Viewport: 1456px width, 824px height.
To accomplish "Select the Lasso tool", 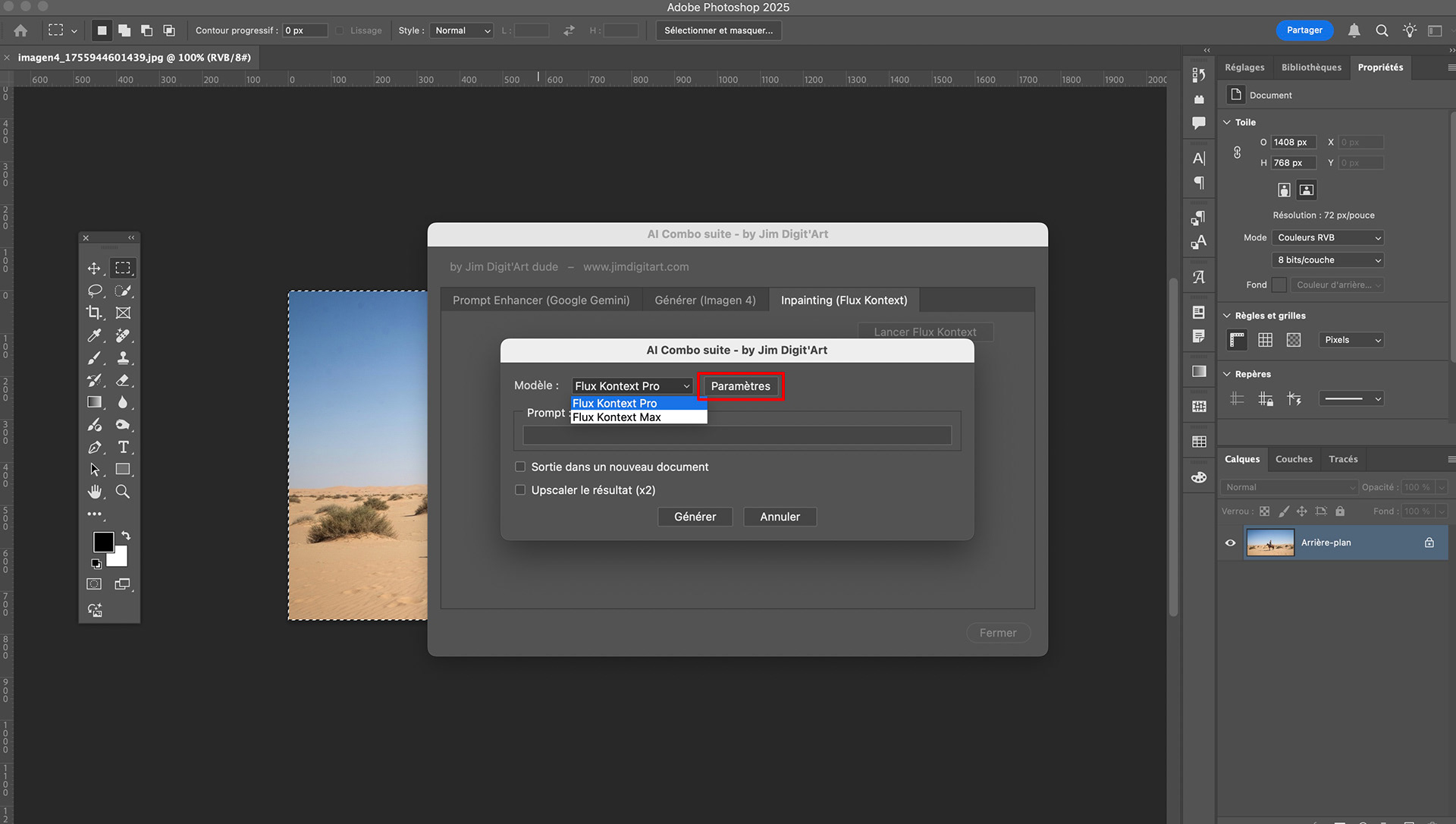I will pos(94,291).
